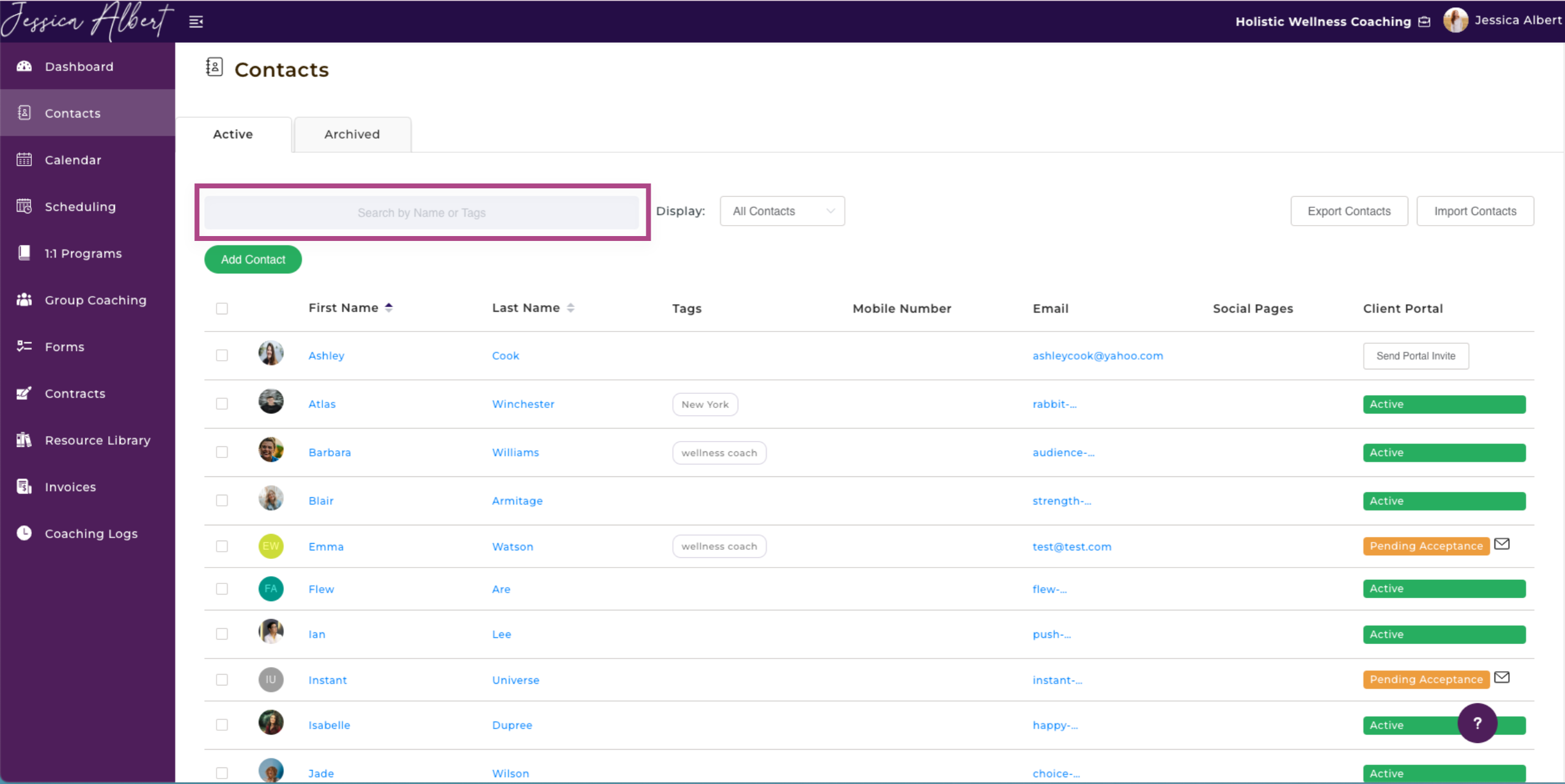
Task: Focus the Search by Name or Tags field
Action: (x=421, y=213)
